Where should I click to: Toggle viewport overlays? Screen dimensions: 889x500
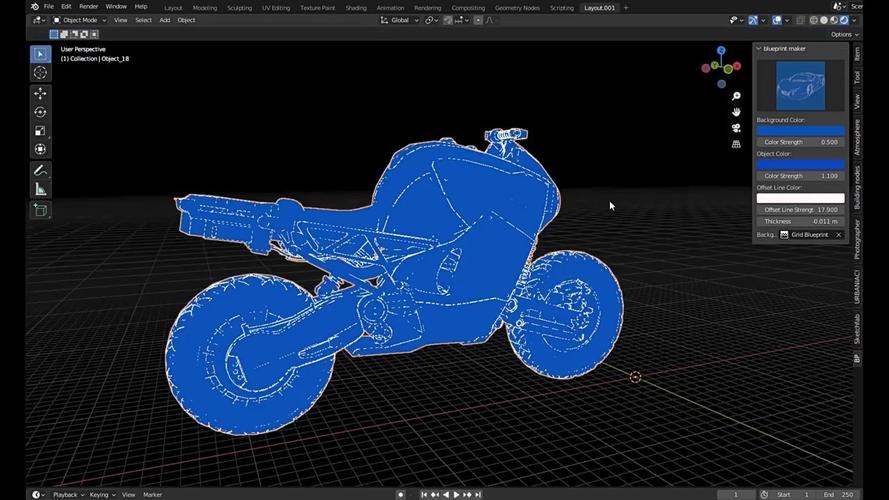[777, 20]
